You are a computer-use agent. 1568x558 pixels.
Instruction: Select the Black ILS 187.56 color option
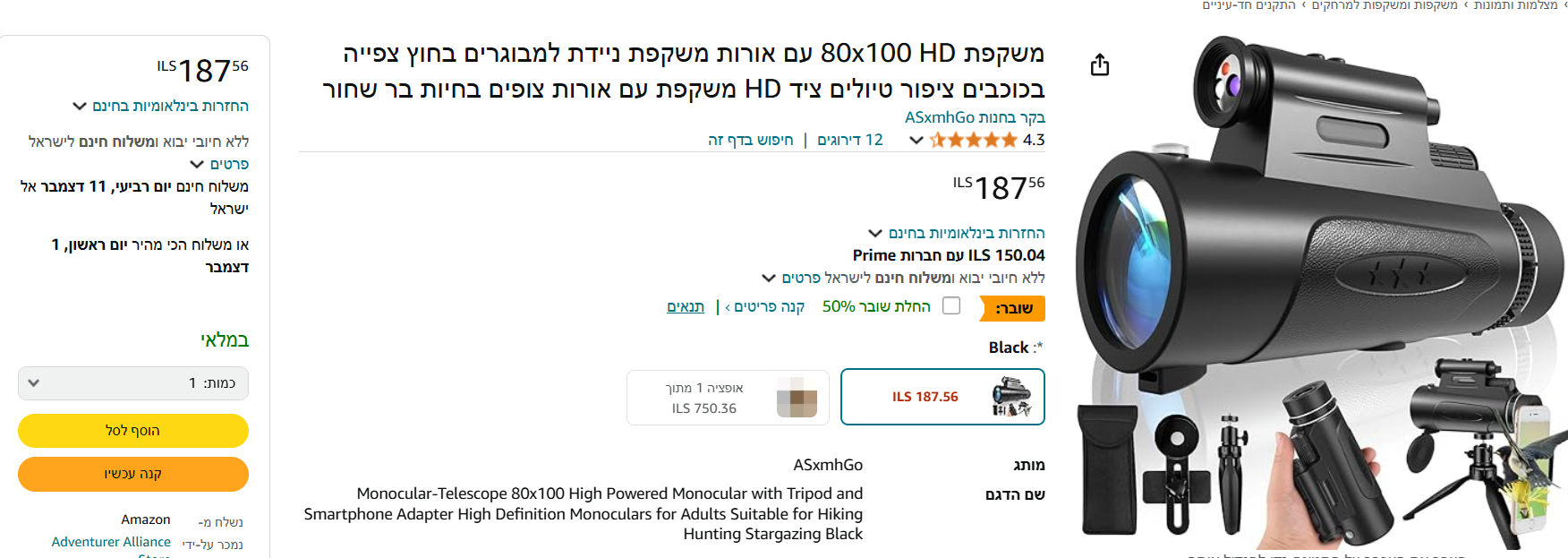coord(942,397)
